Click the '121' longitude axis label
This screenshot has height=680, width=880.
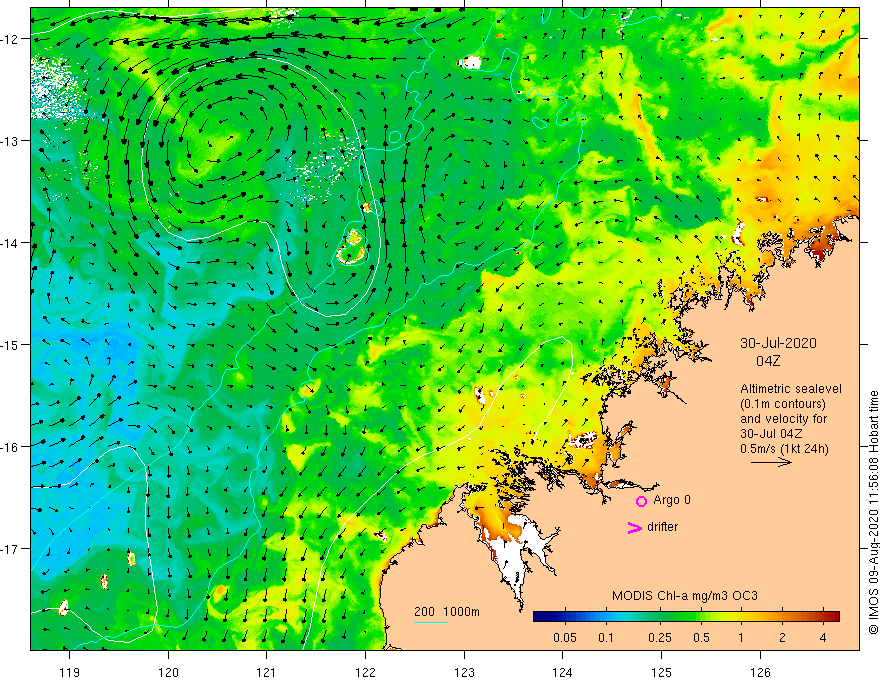(x=267, y=672)
